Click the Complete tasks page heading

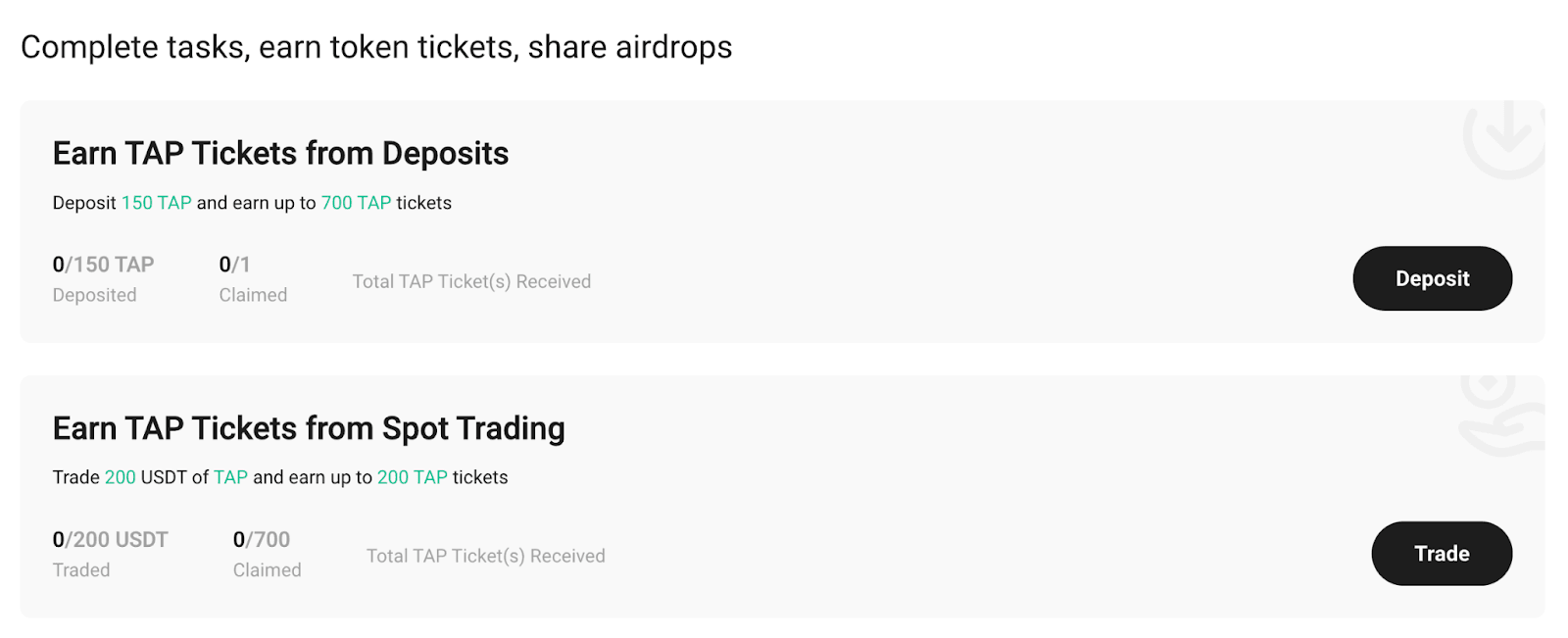pos(376,47)
